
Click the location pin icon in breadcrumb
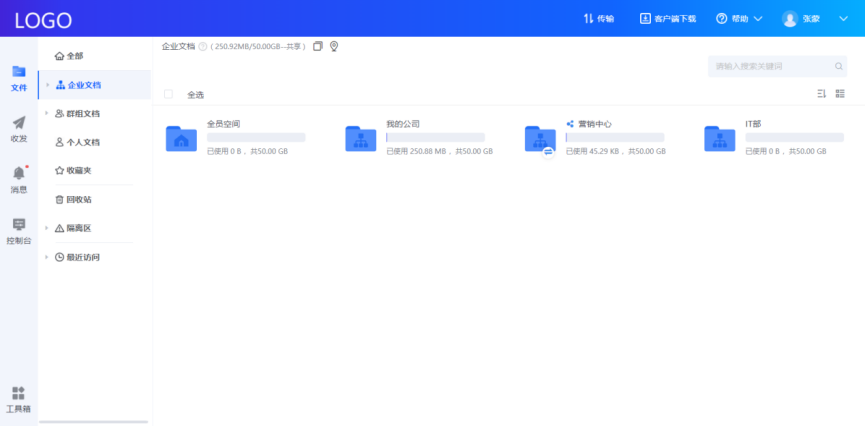tap(334, 46)
